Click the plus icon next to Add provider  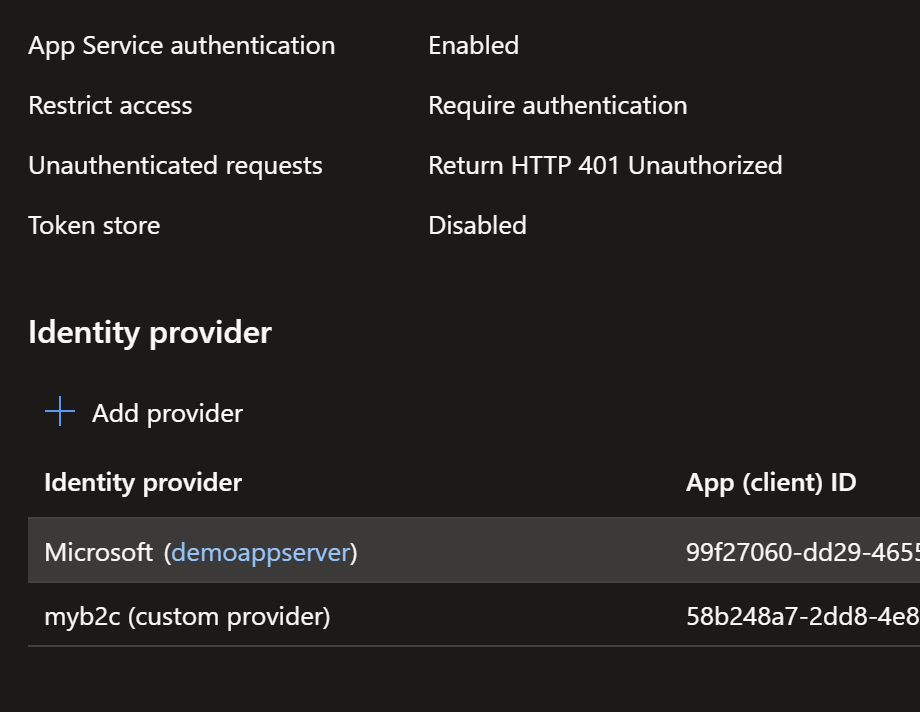[x=60, y=412]
